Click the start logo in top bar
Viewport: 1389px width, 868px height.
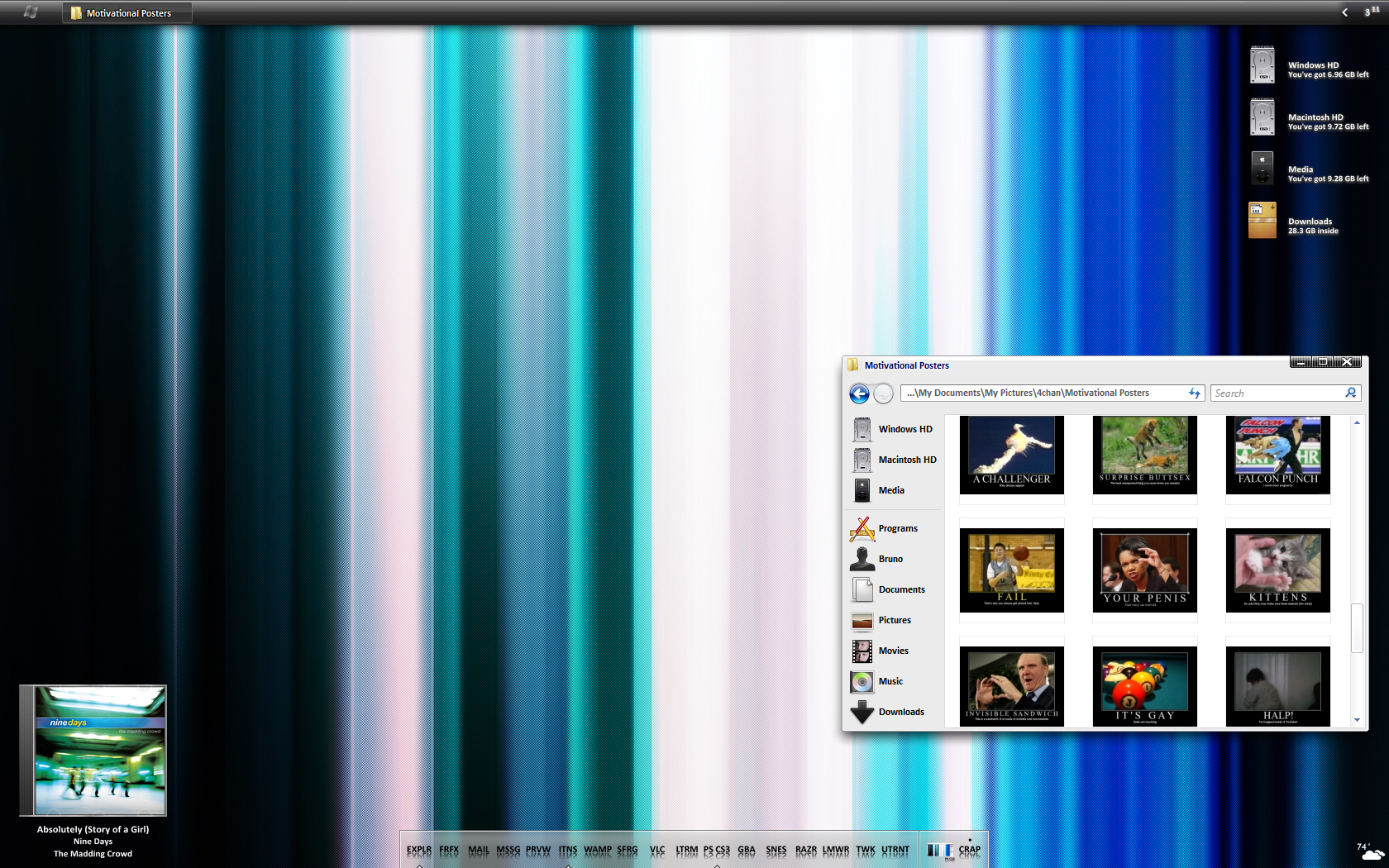click(31, 12)
